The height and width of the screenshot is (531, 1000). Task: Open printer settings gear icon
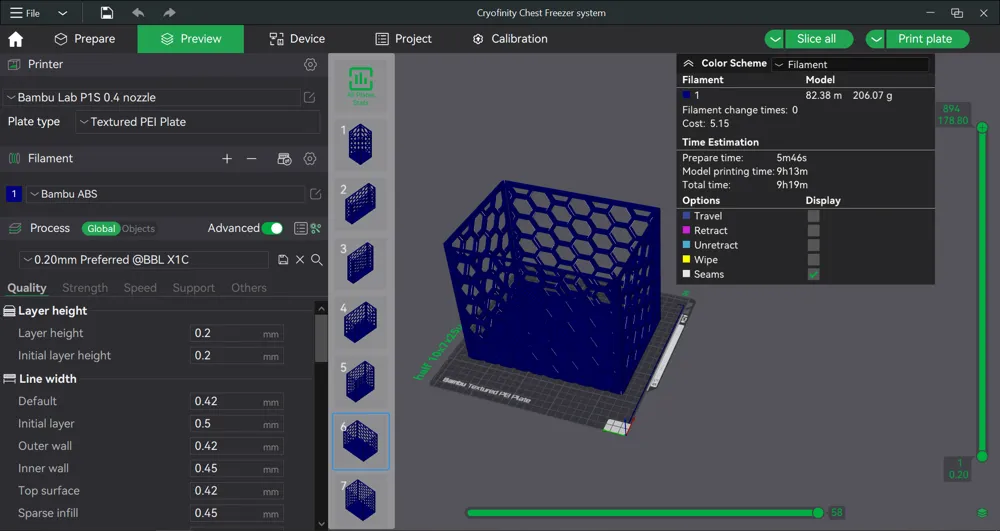[x=310, y=64]
